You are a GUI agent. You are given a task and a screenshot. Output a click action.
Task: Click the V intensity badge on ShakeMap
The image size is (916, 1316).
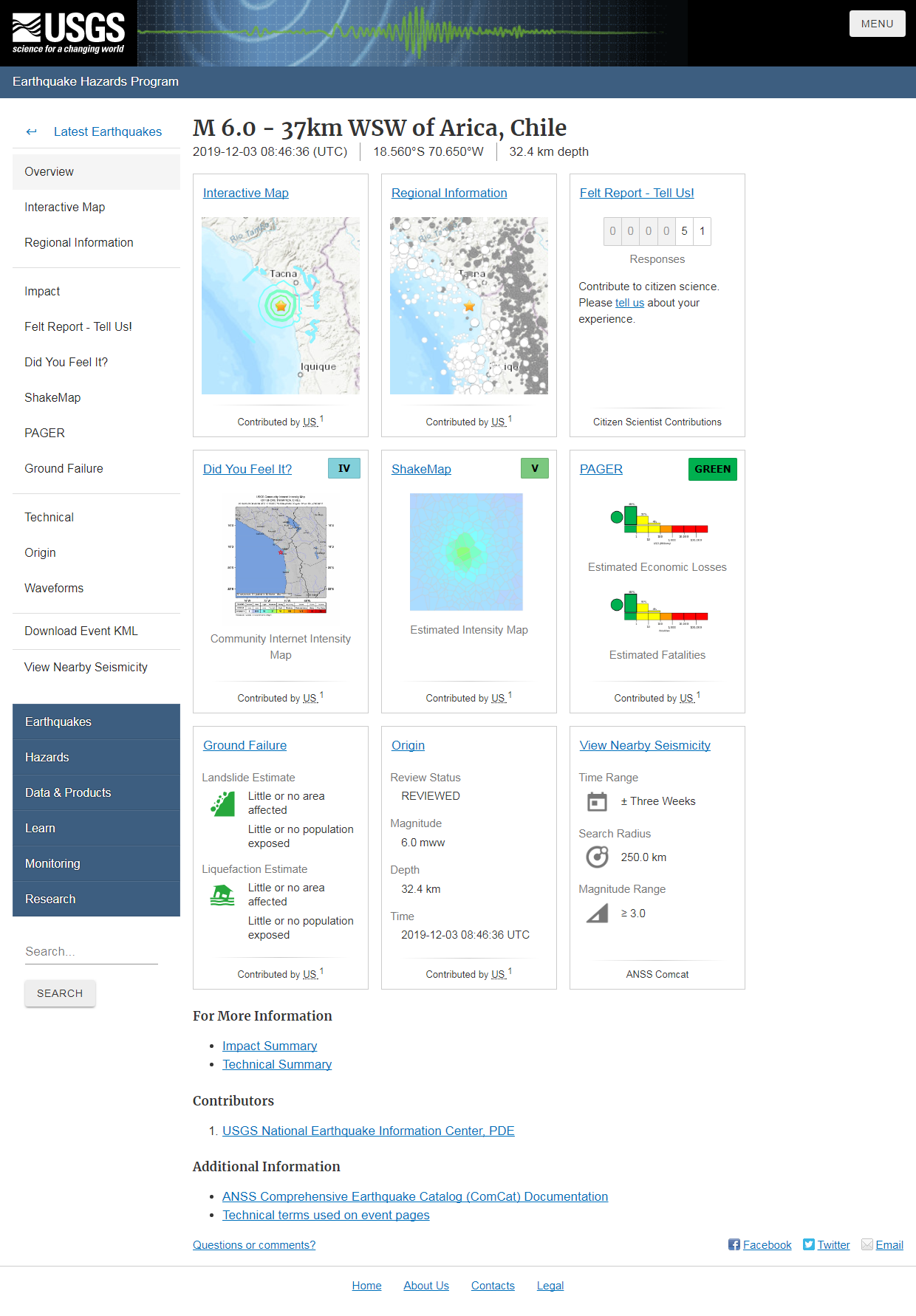pyautogui.click(x=535, y=468)
